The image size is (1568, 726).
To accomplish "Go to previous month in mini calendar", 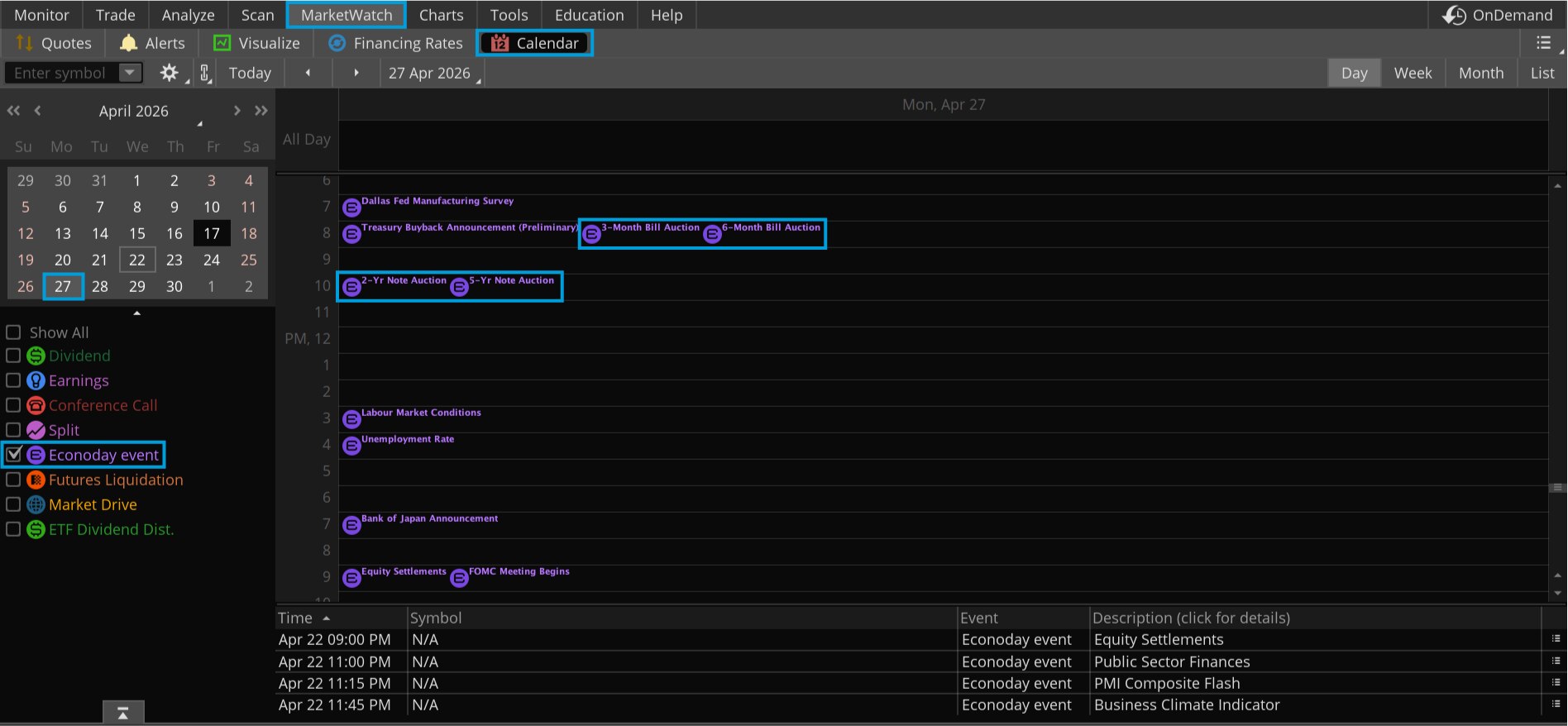I will click(x=37, y=111).
